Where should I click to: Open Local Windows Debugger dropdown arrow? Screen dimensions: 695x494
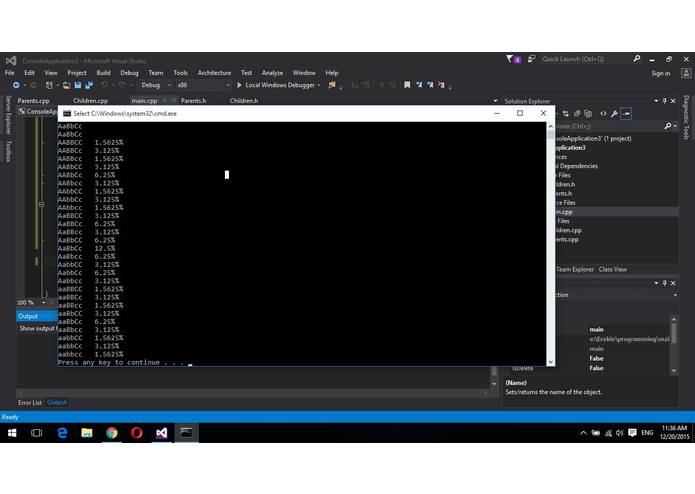tap(319, 85)
